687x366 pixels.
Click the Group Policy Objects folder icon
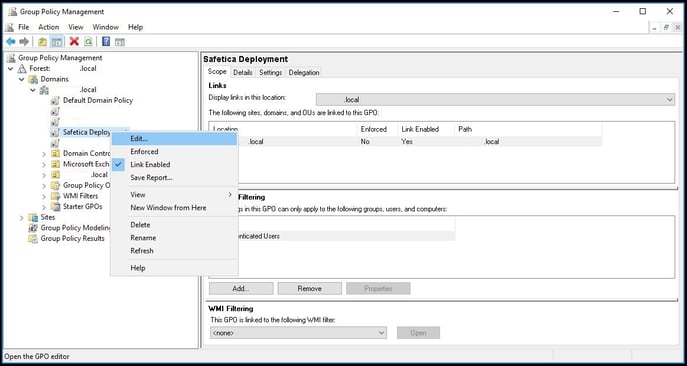coord(55,185)
